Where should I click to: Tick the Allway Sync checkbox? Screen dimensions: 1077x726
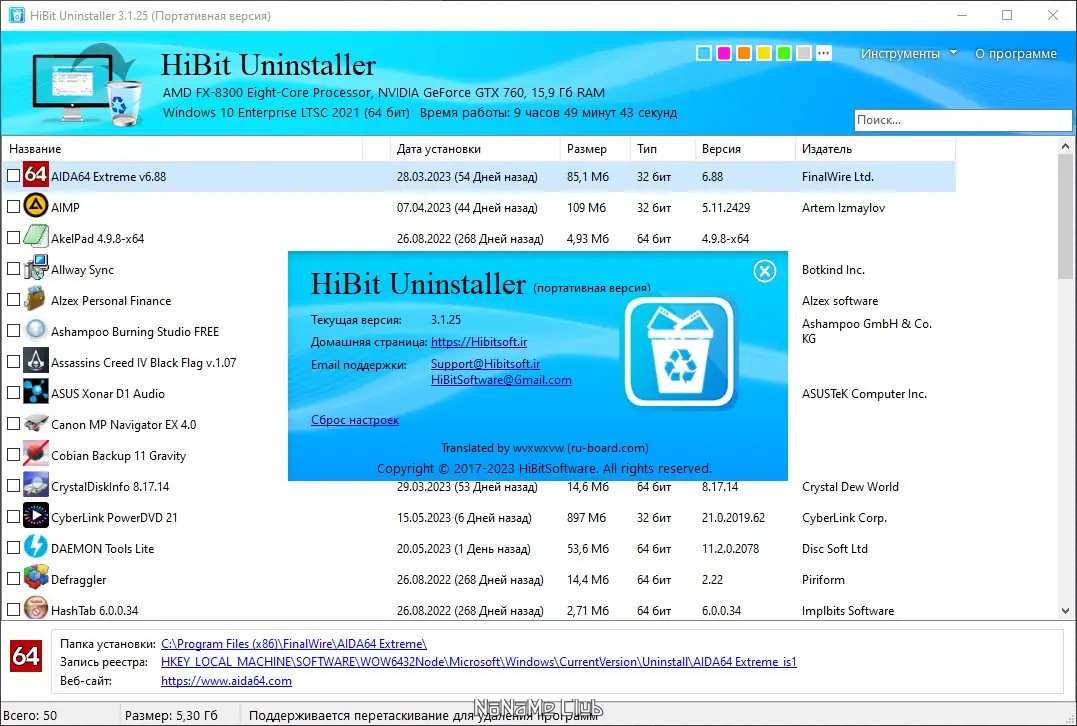pyautogui.click(x=13, y=269)
